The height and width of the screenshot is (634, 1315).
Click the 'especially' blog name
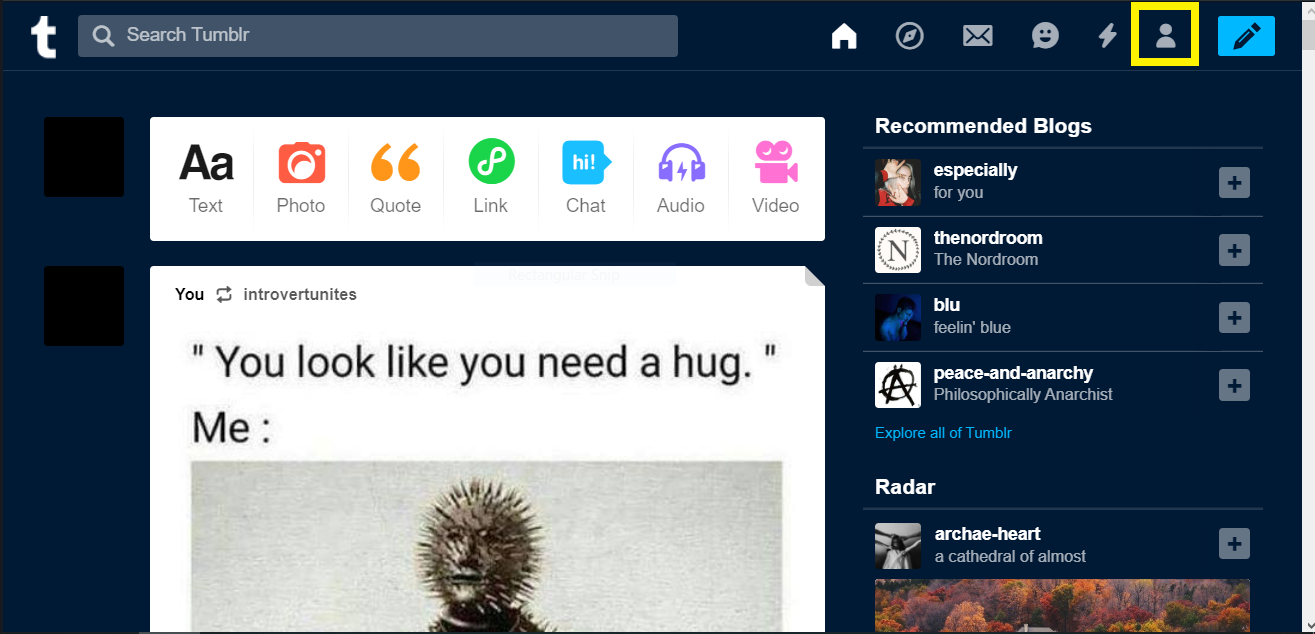coord(975,170)
